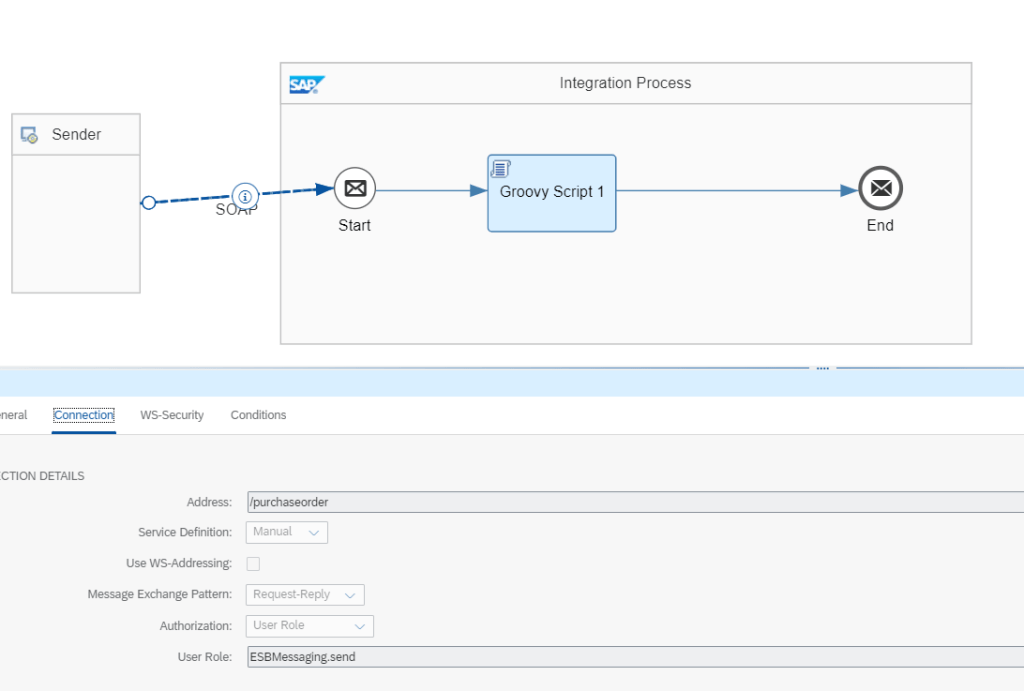The height and width of the screenshot is (691, 1024).
Task: Switch to the Connection tab
Action: pyautogui.click(x=84, y=415)
